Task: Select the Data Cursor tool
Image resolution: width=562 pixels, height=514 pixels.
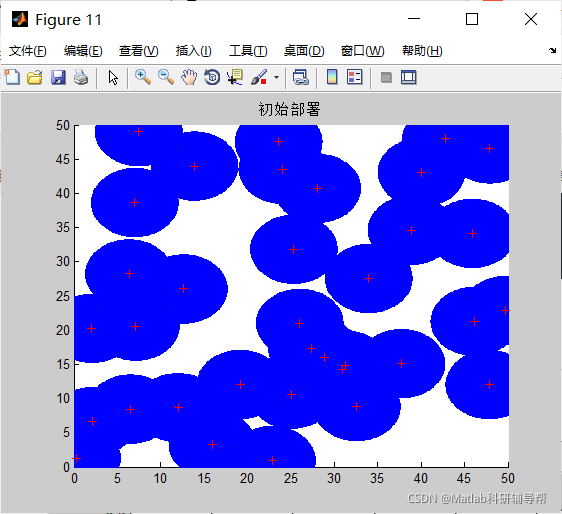Action: click(235, 77)
